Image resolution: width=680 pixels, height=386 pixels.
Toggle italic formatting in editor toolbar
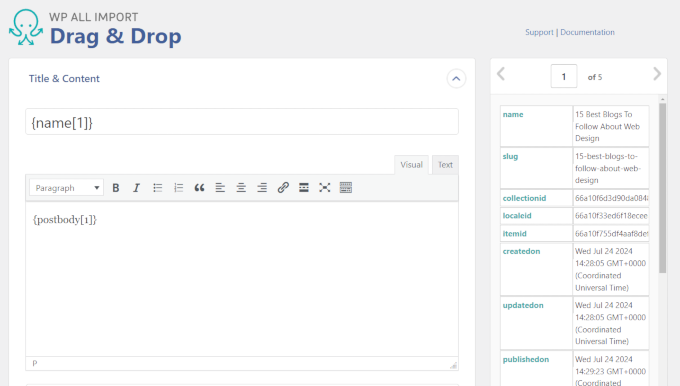point(137,188)
